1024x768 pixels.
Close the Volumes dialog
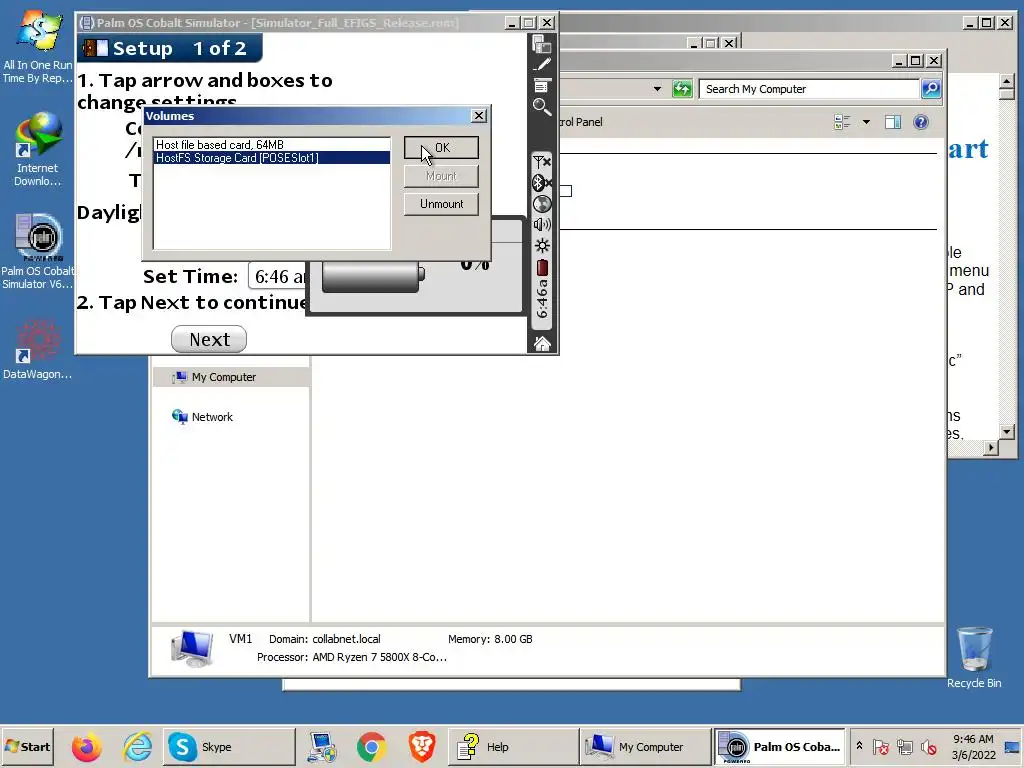point(479,116)
